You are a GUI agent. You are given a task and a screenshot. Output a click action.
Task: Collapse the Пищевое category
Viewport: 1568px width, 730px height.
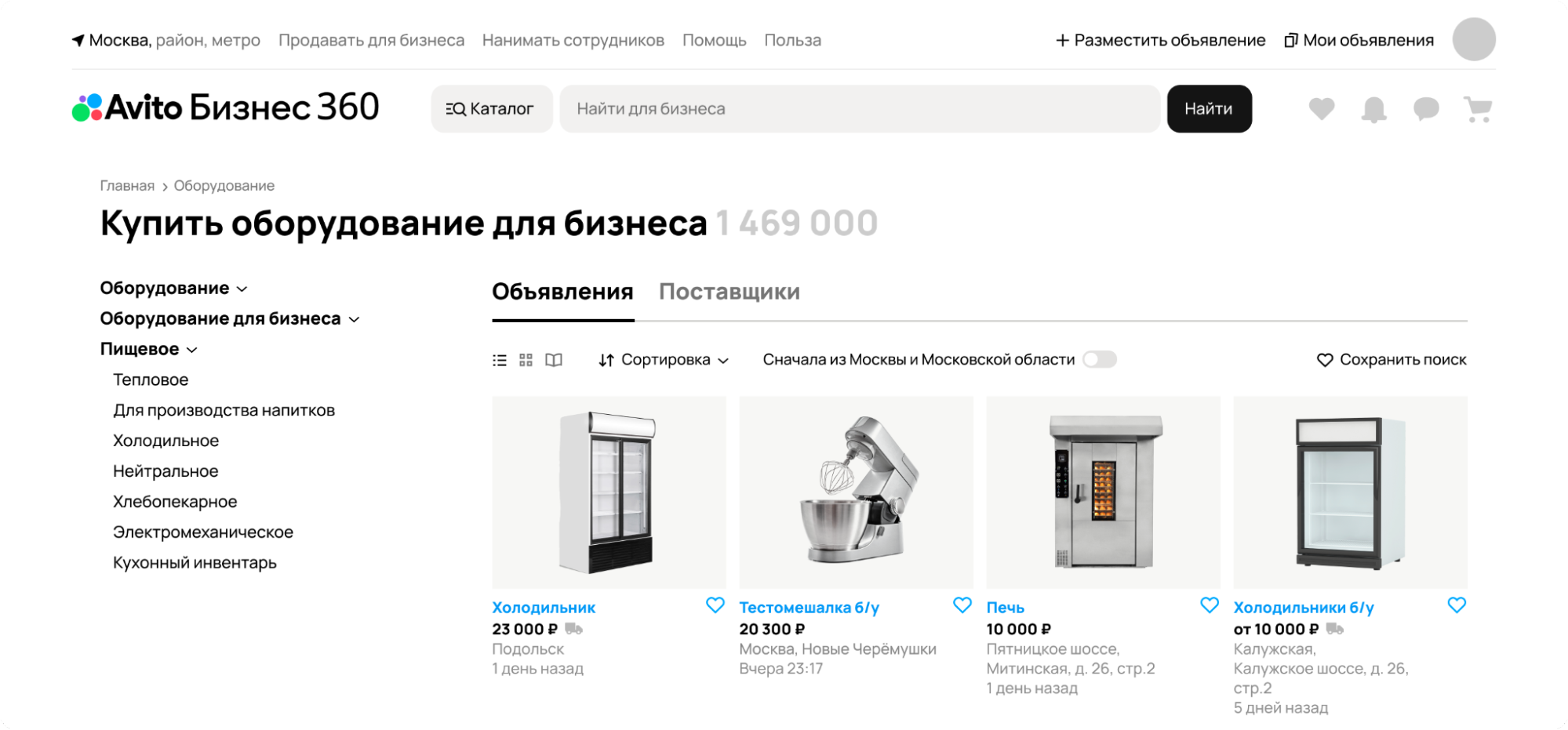pyautogui.click(x=148, y=349)
